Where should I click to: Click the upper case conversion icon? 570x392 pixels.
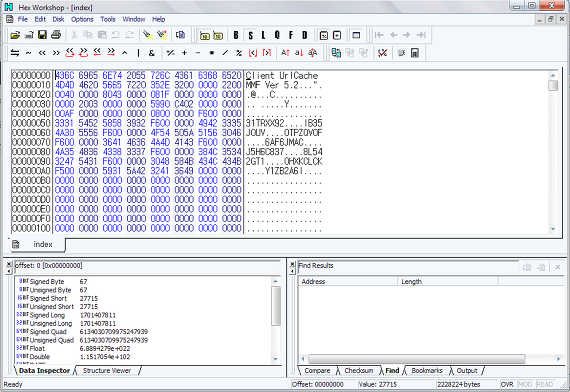(x=285, y=53)
